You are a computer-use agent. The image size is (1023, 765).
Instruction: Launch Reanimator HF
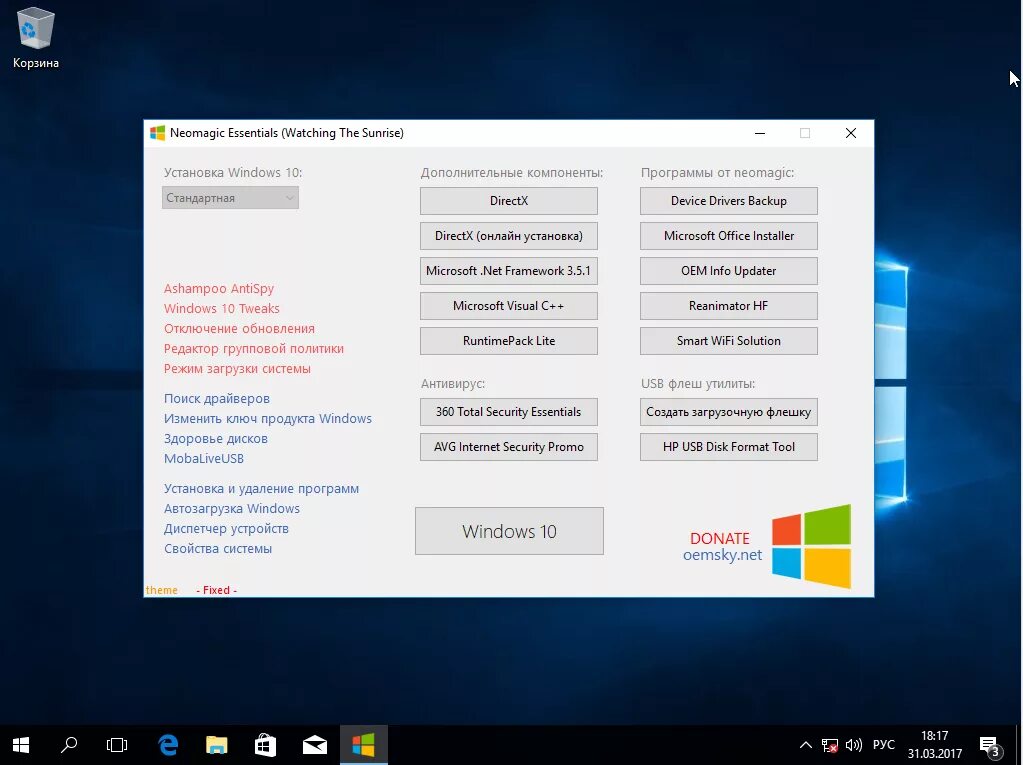coord(729,306)
